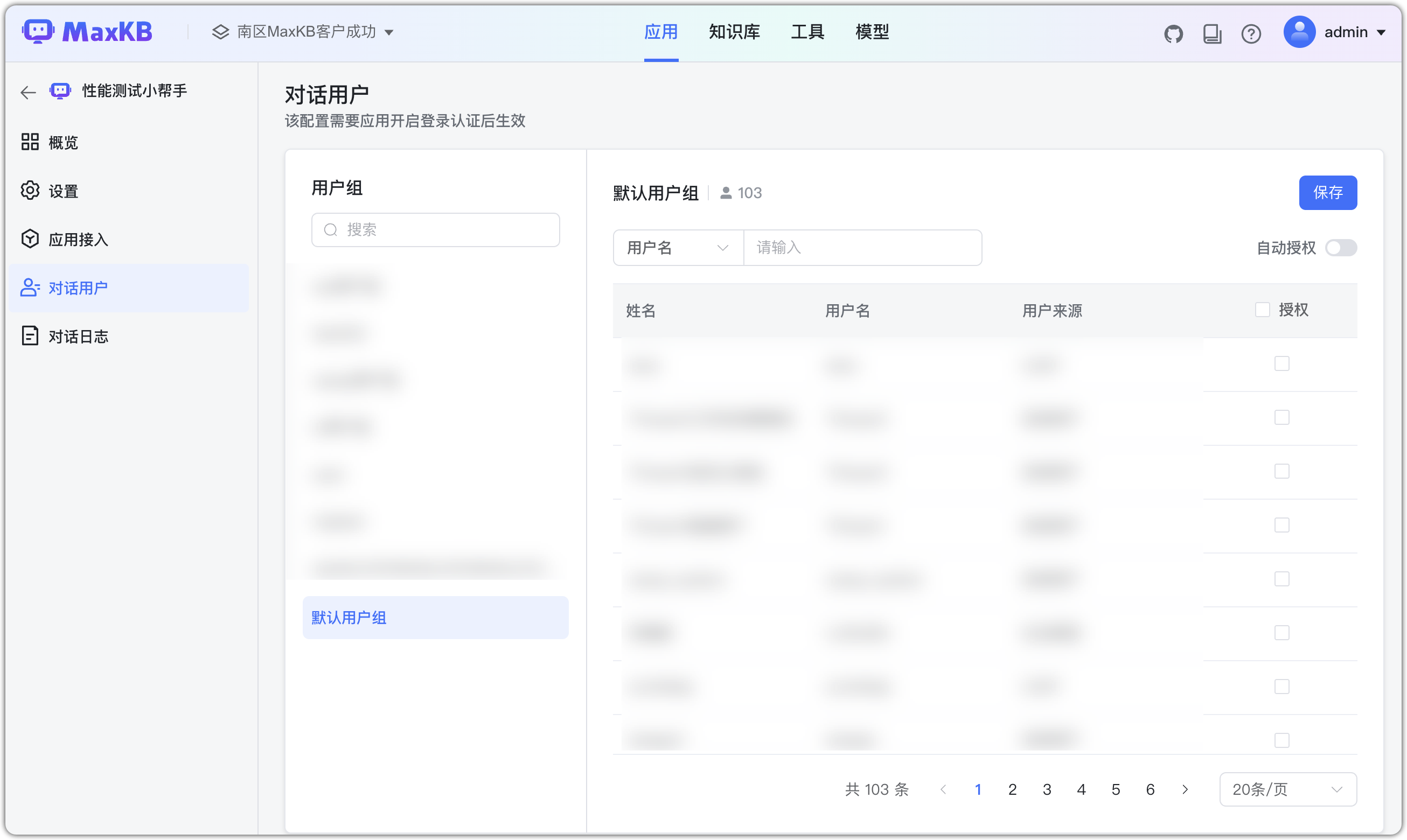The image size is (1407, 840).
Task: Open 应用接入 in the sidebar
Action: tap(129, 240)
